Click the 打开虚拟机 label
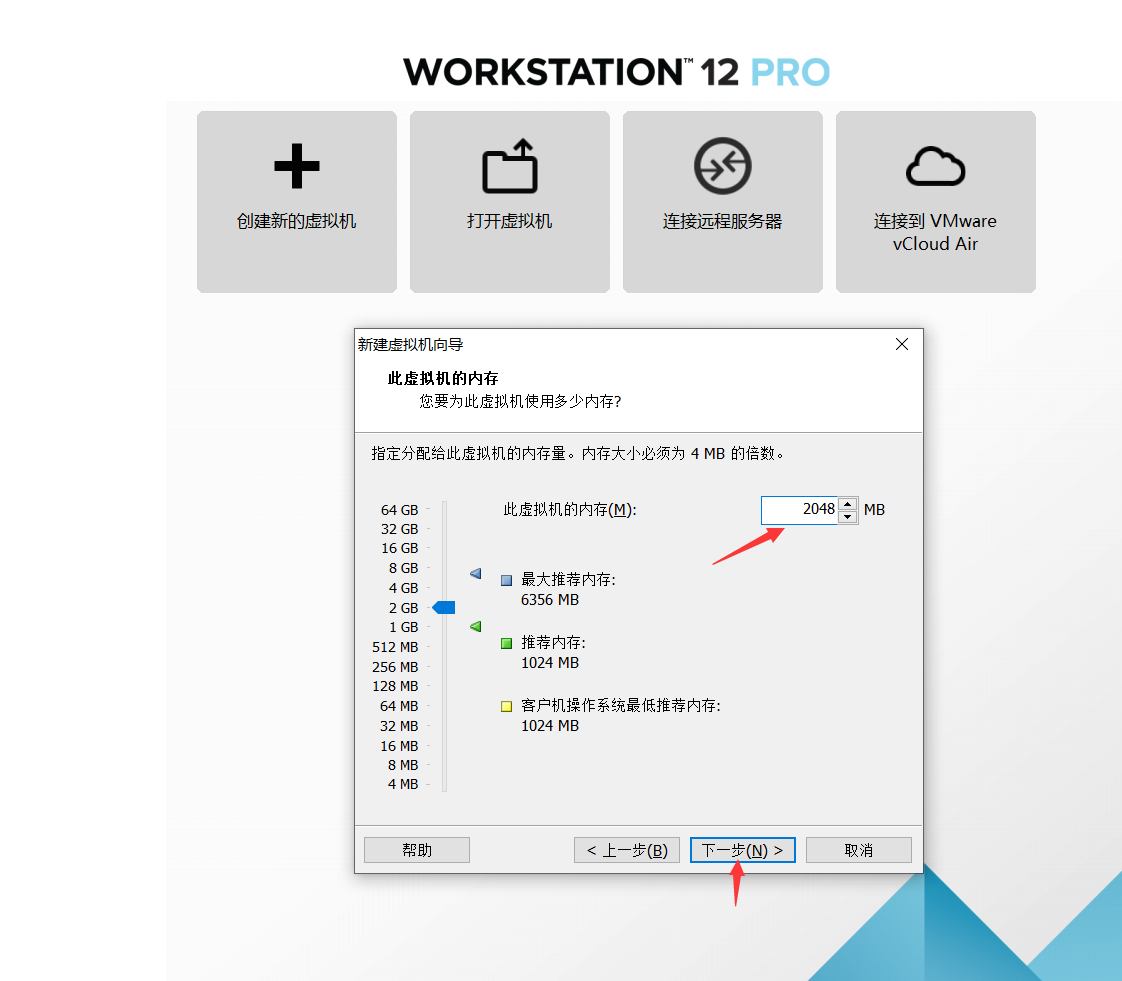Viewport: 1122px width, 981px height. [x=509, y=221]
